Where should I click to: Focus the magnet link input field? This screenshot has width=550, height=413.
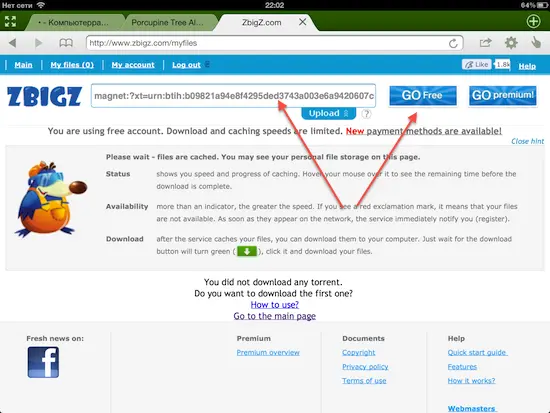coord(233,96)
